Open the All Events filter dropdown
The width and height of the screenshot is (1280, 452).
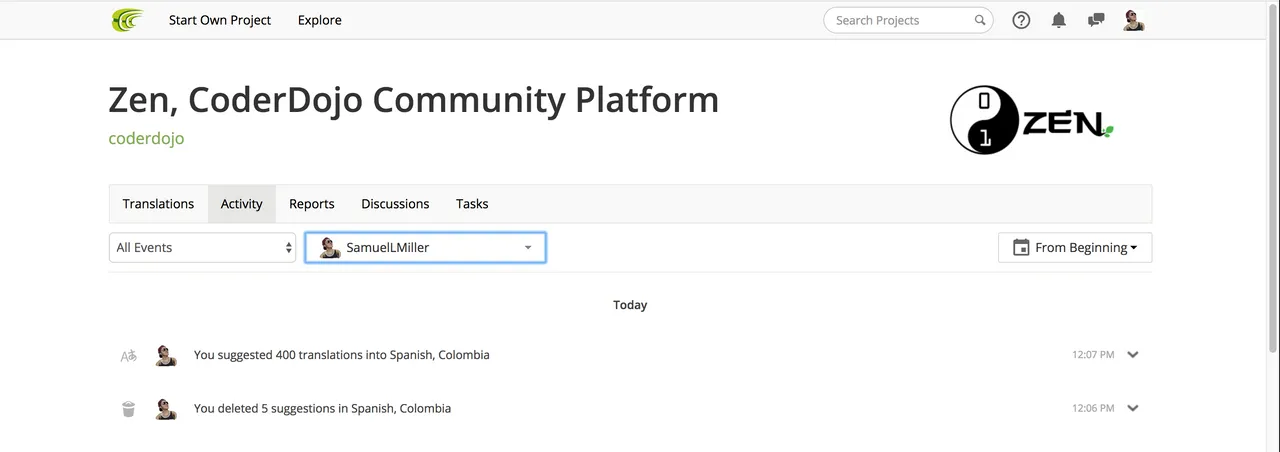tap(202, 247)
